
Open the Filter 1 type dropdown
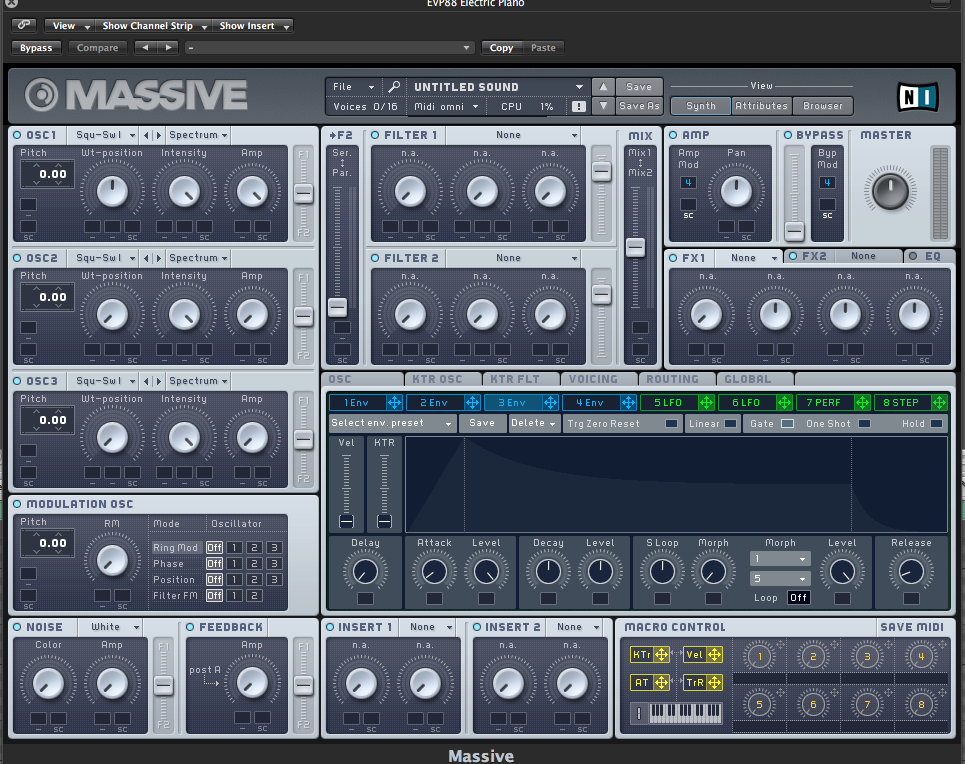click(x=513, y=135)
